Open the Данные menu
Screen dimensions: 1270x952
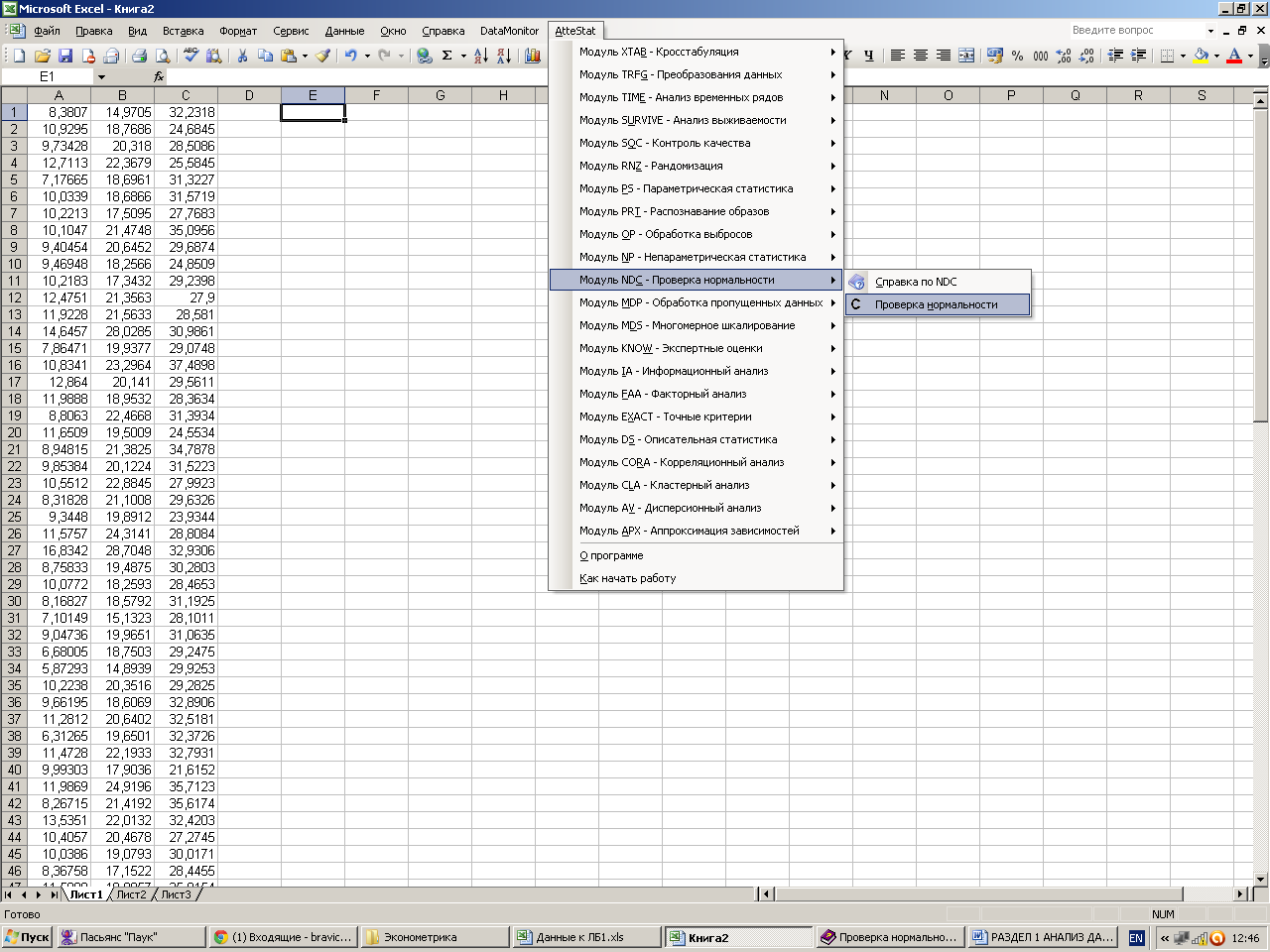coord(344,31)
